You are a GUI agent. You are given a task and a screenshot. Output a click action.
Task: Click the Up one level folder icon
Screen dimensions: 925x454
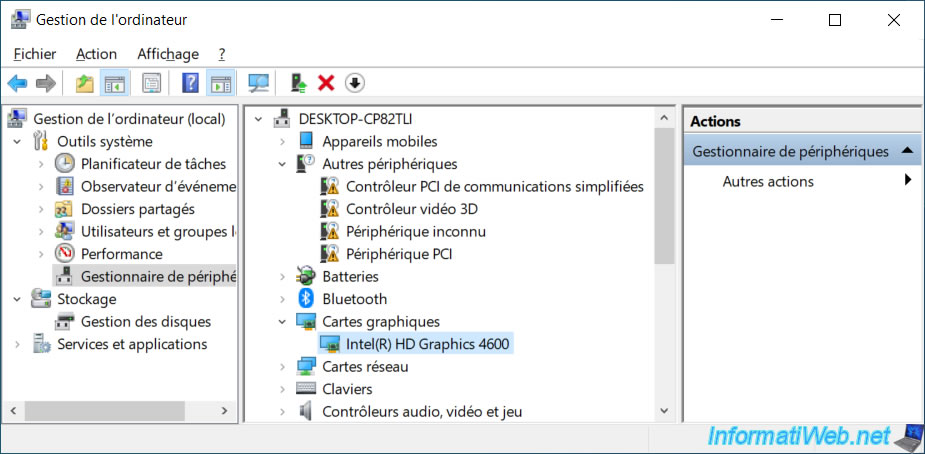click(x=85, y=83)
